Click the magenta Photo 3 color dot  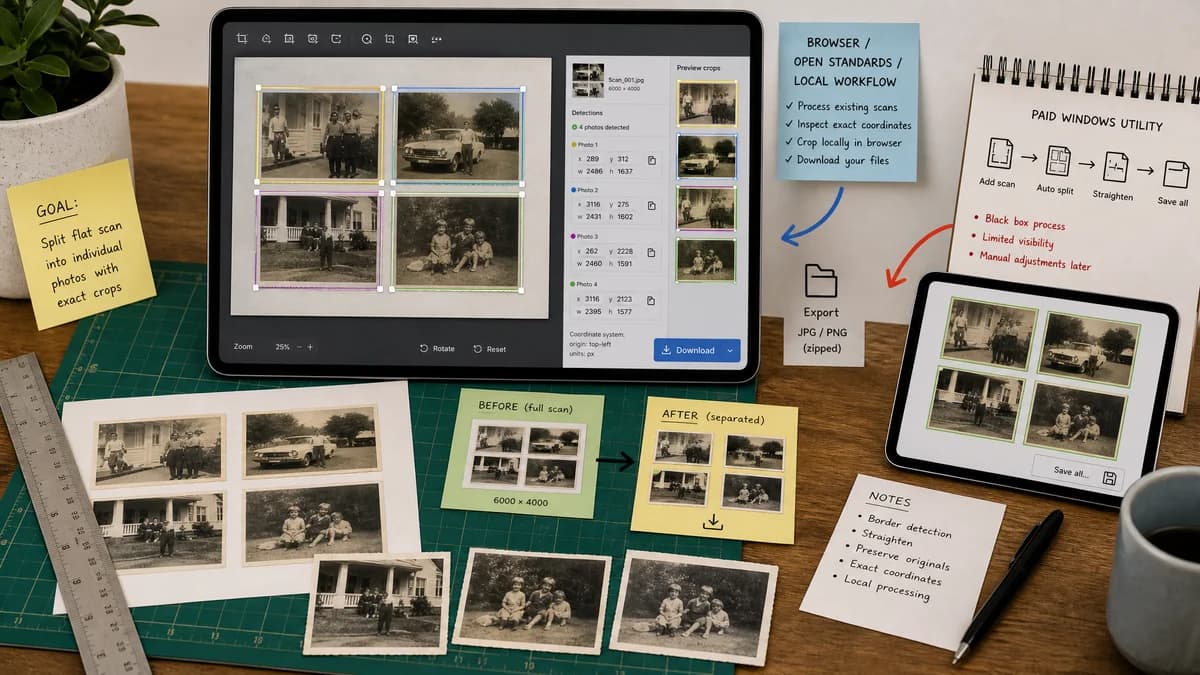pyautogui.click(x=573, y=236)
